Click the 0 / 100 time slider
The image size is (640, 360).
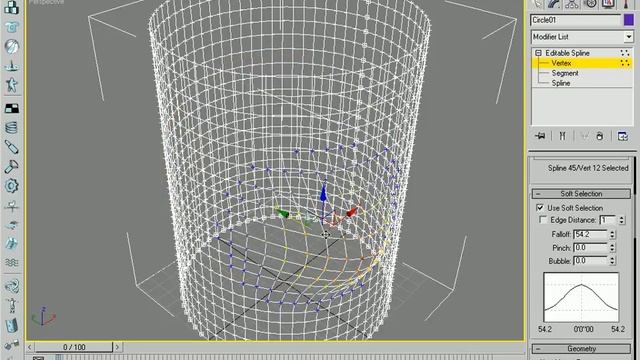pyautogui.click(x=74, y=347)
